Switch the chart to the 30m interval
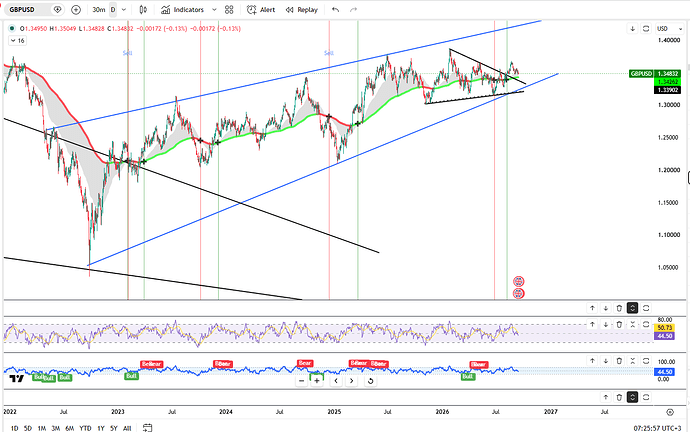This screenshot has height=432, width=690. point(99,9)
